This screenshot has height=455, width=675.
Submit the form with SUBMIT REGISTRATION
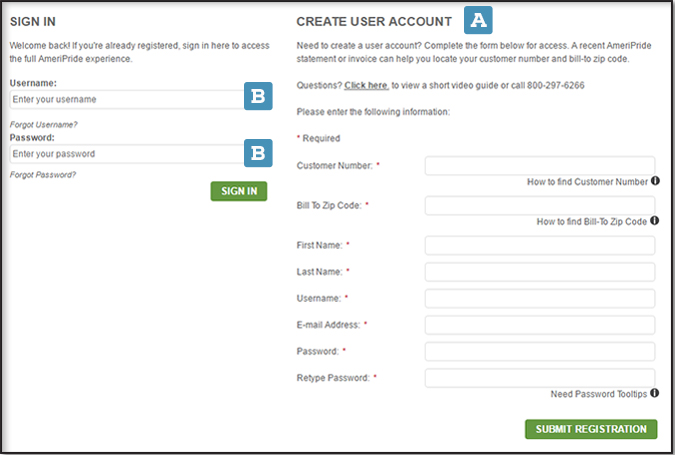[x=590, y=429]
